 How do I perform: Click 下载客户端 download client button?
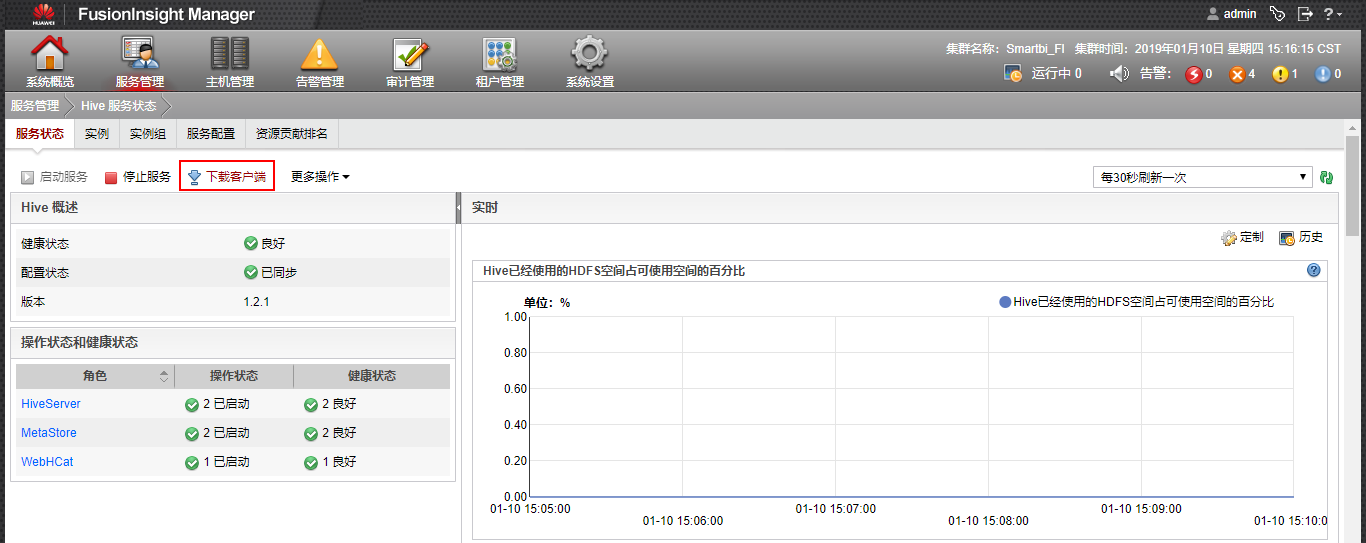point(227,177)
